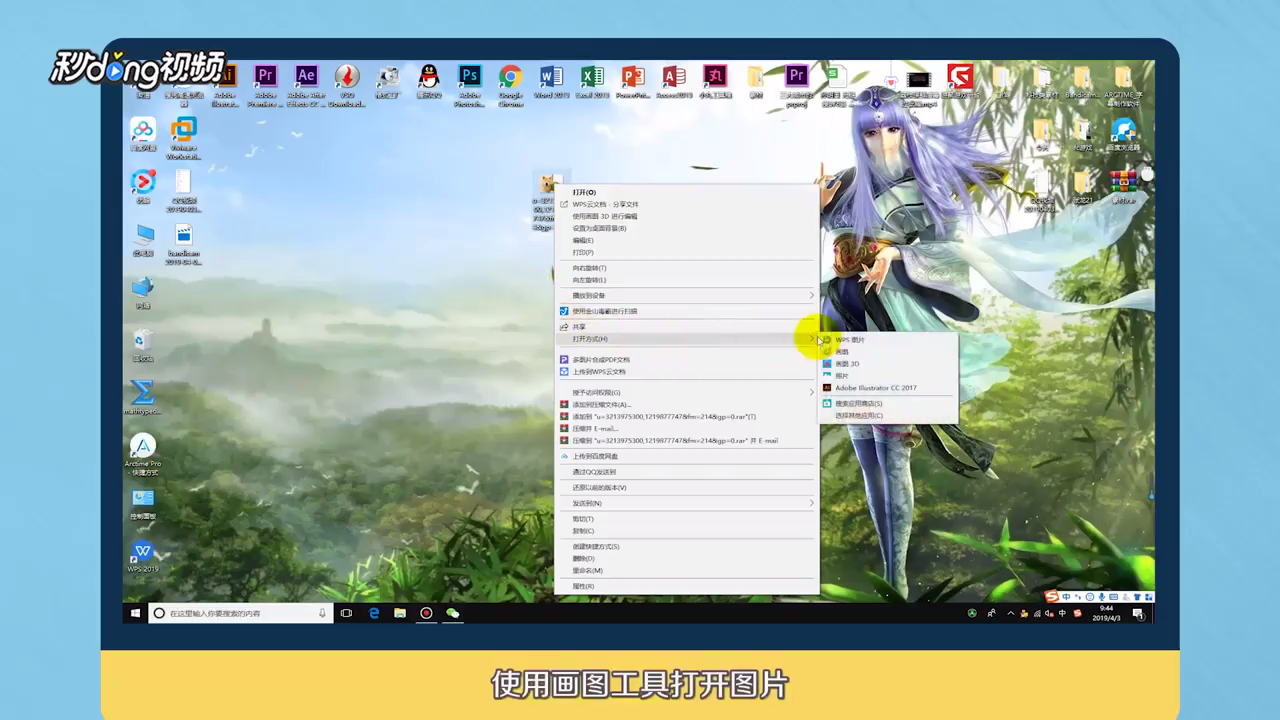Choose 向左旋转(L) menu entry
The image size is (1280, 720).
click(x=687, y=280)
